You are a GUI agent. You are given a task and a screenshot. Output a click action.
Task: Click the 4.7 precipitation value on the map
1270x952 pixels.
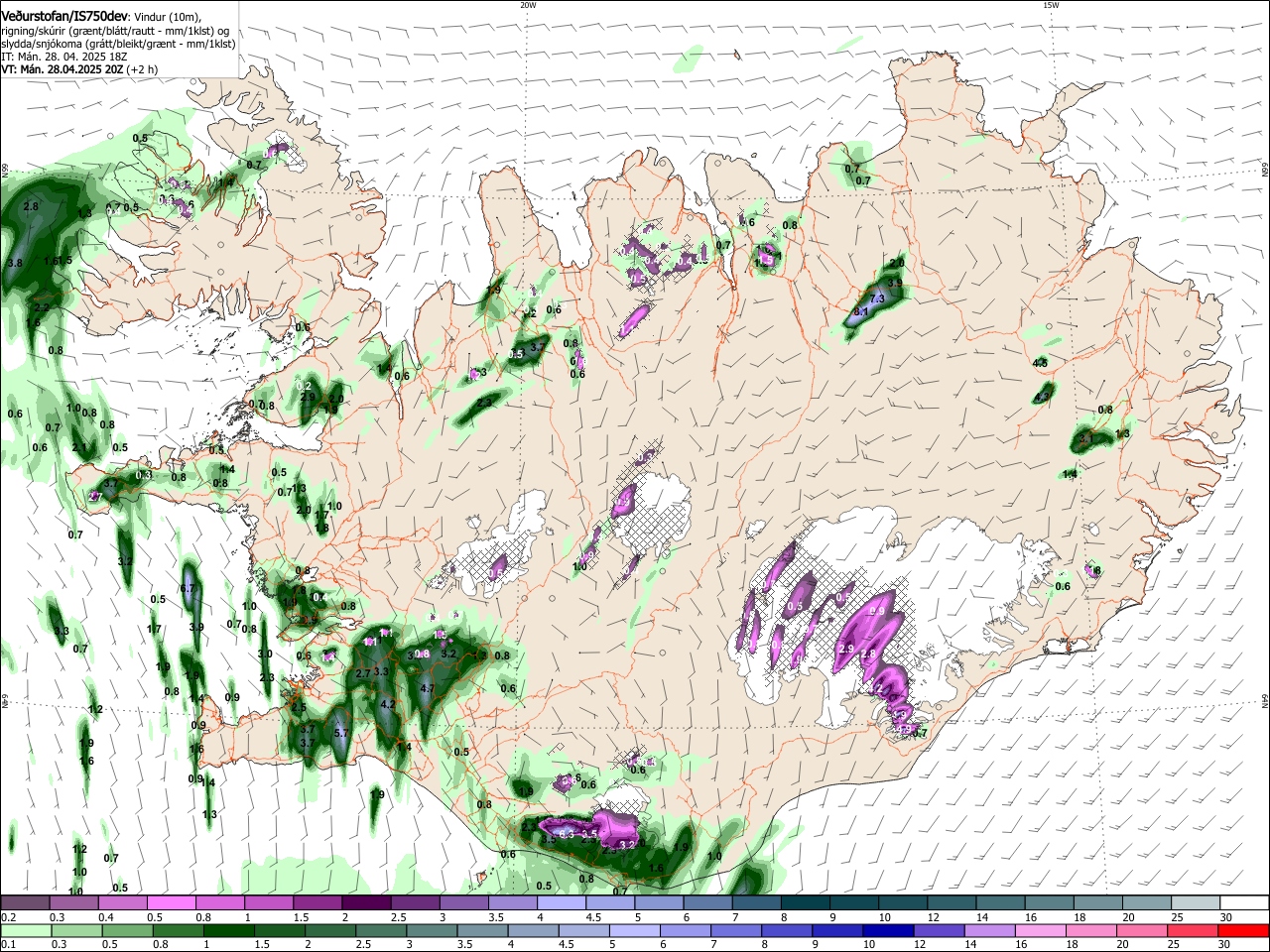point(428,688)
